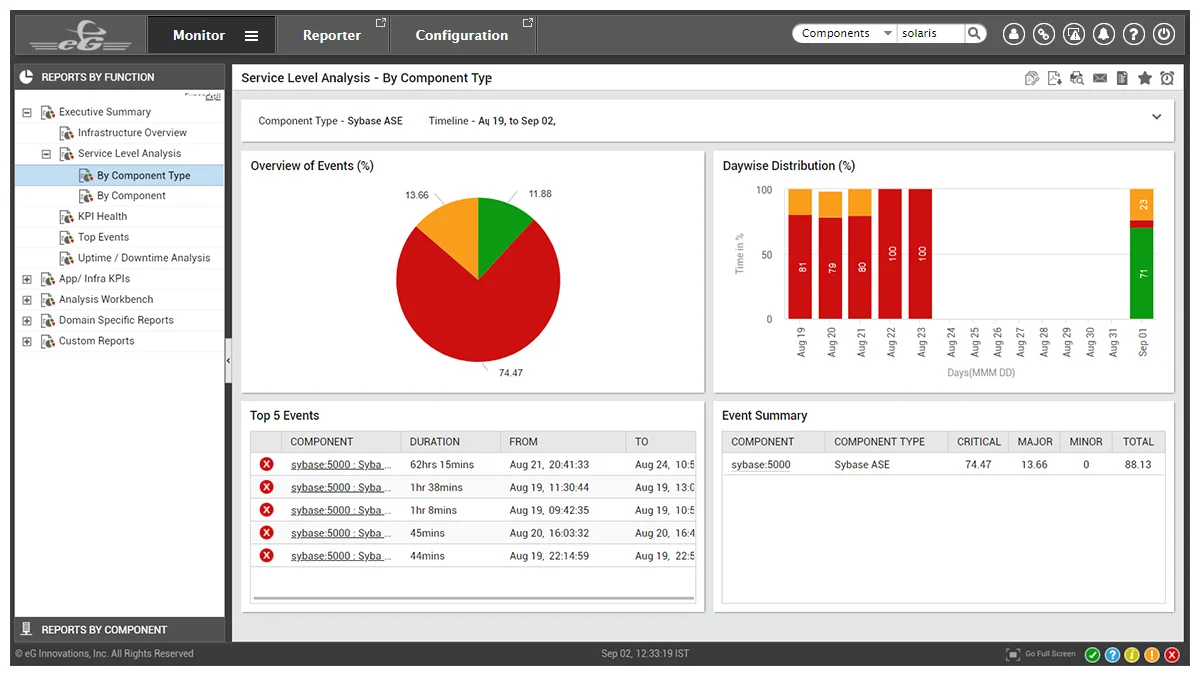Open the Reporter tab
Screen dimensions: 1200x676
pyautogui.click(x=332, y=35)
